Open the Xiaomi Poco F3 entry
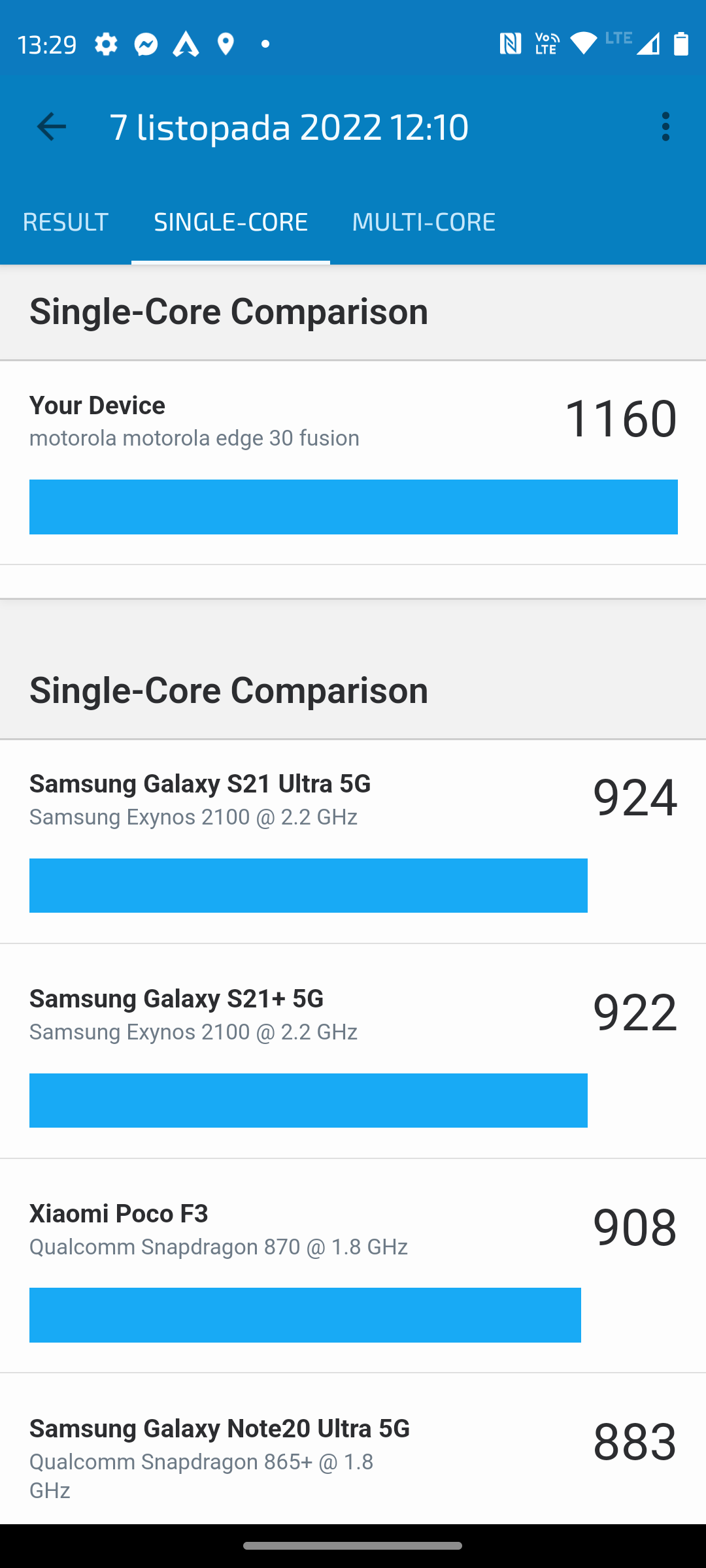 353,1266
